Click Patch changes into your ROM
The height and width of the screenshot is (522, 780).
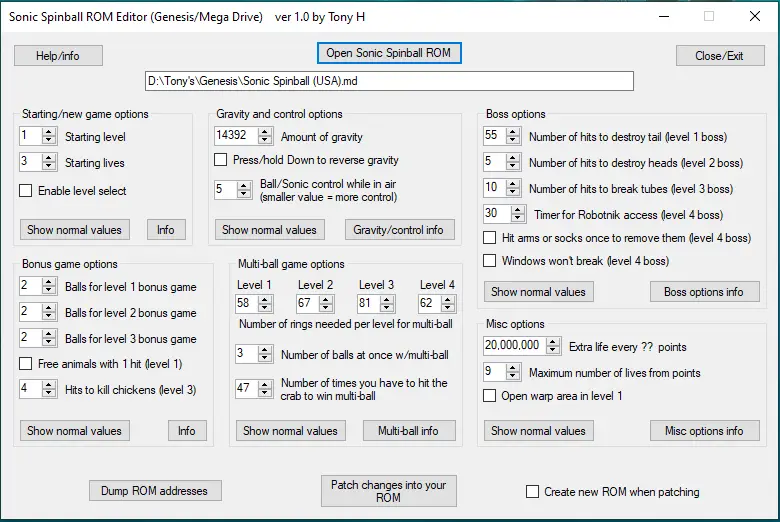coord(389,491)
